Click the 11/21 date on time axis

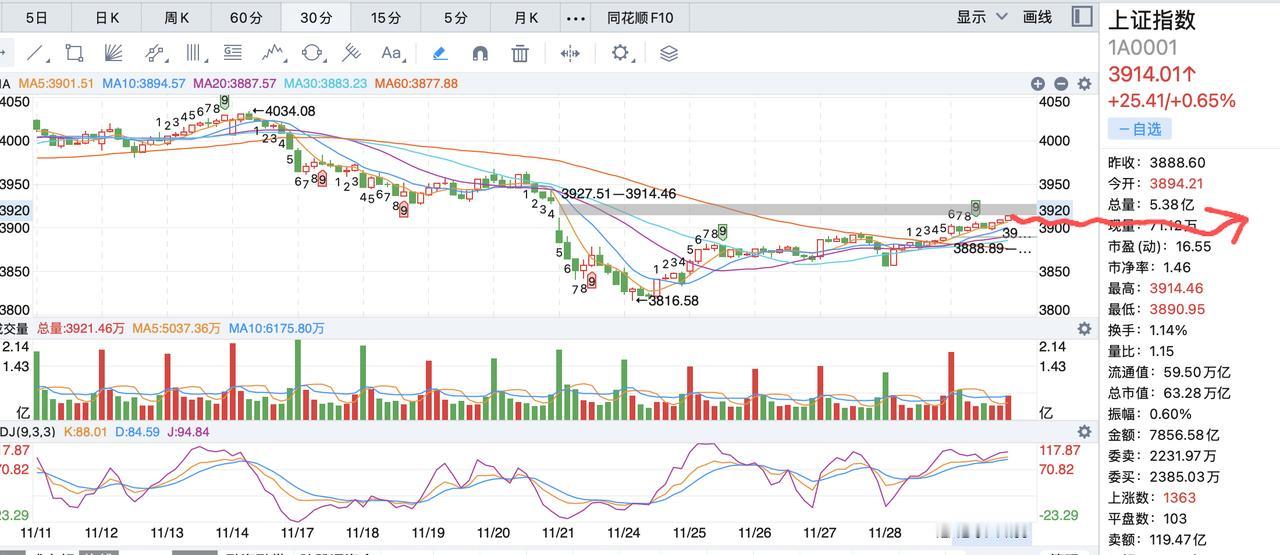click(x=560, y=533)
